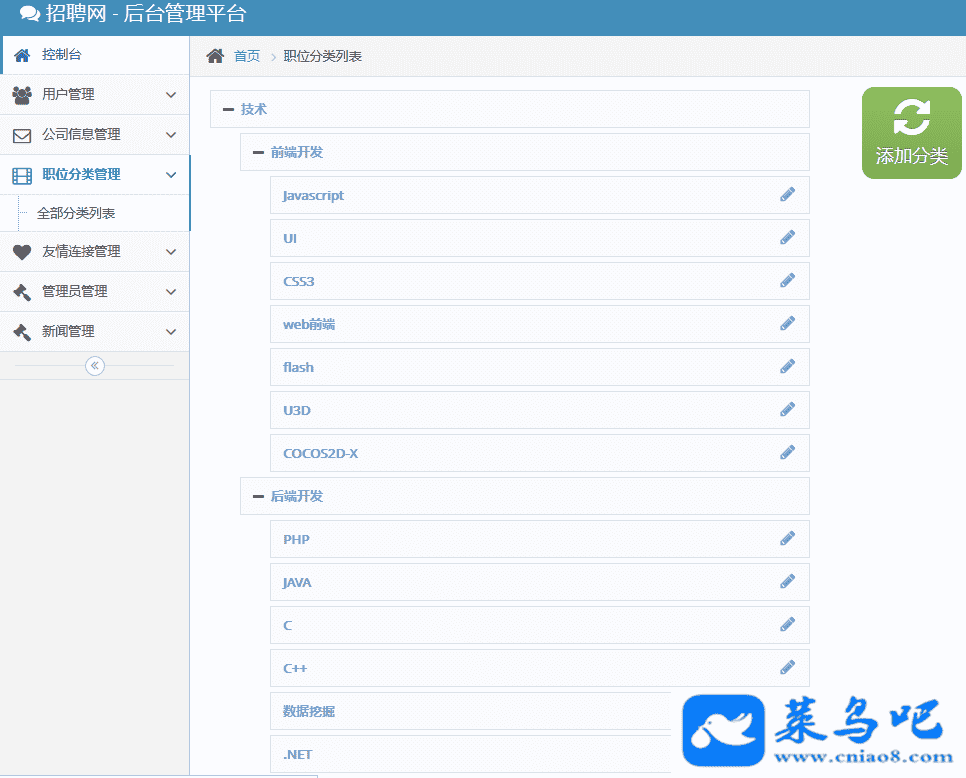966x778 pixels.
Task: Expand the 新闻管理 sidebar menu
Action: click(x=94, y=331)
